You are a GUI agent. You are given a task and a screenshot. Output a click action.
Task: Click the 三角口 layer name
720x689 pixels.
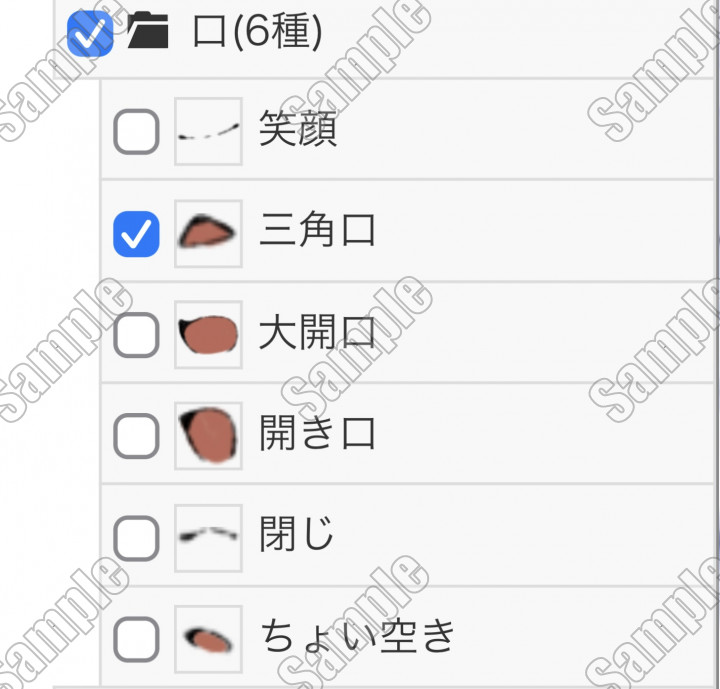(317, 232)
